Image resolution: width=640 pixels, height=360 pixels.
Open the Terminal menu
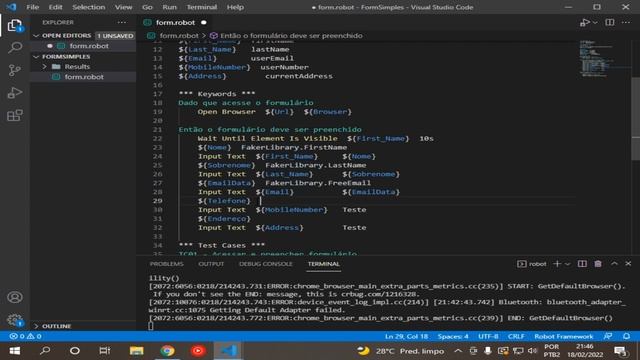coord(202,7)
